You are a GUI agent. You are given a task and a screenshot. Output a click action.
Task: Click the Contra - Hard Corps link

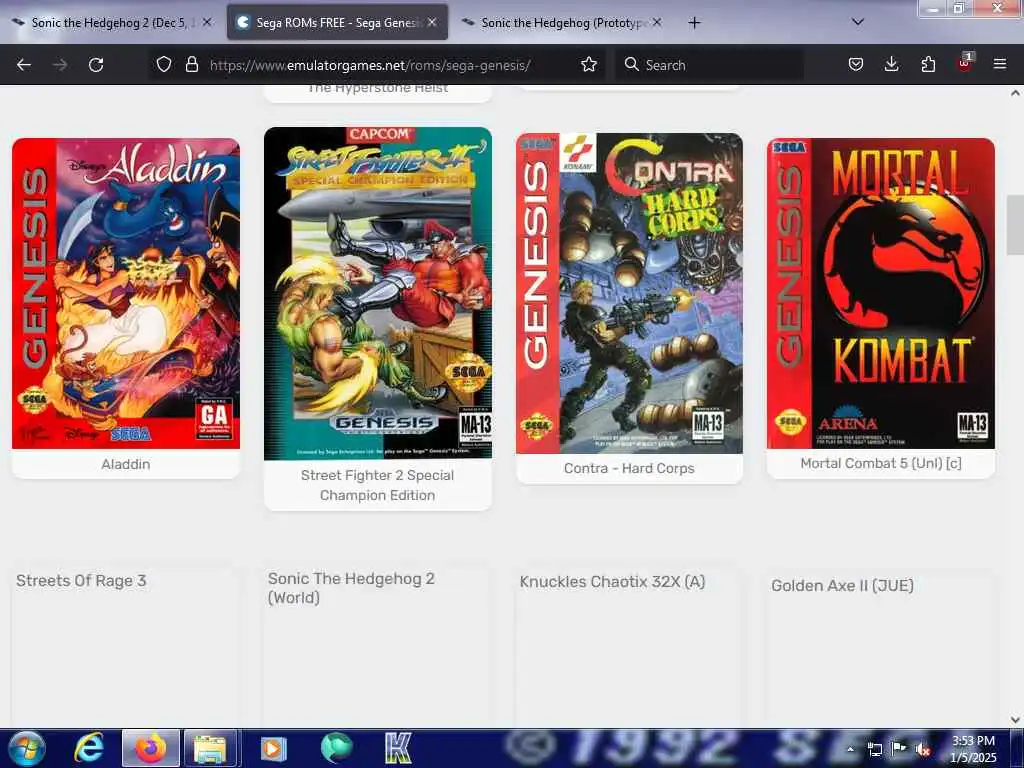pyautogui.click(x=629, y=468)
